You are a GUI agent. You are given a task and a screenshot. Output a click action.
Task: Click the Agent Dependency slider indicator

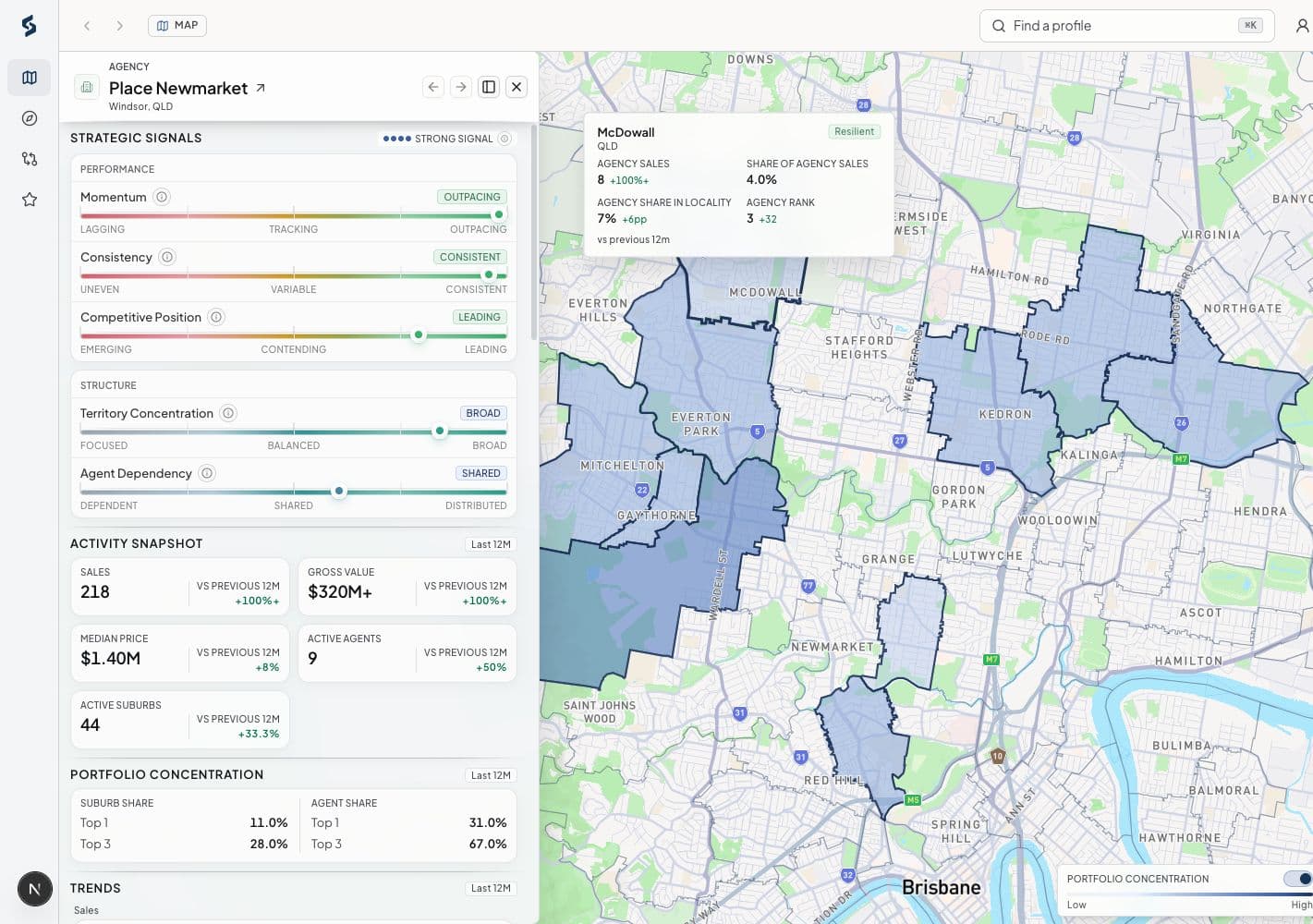339,491
